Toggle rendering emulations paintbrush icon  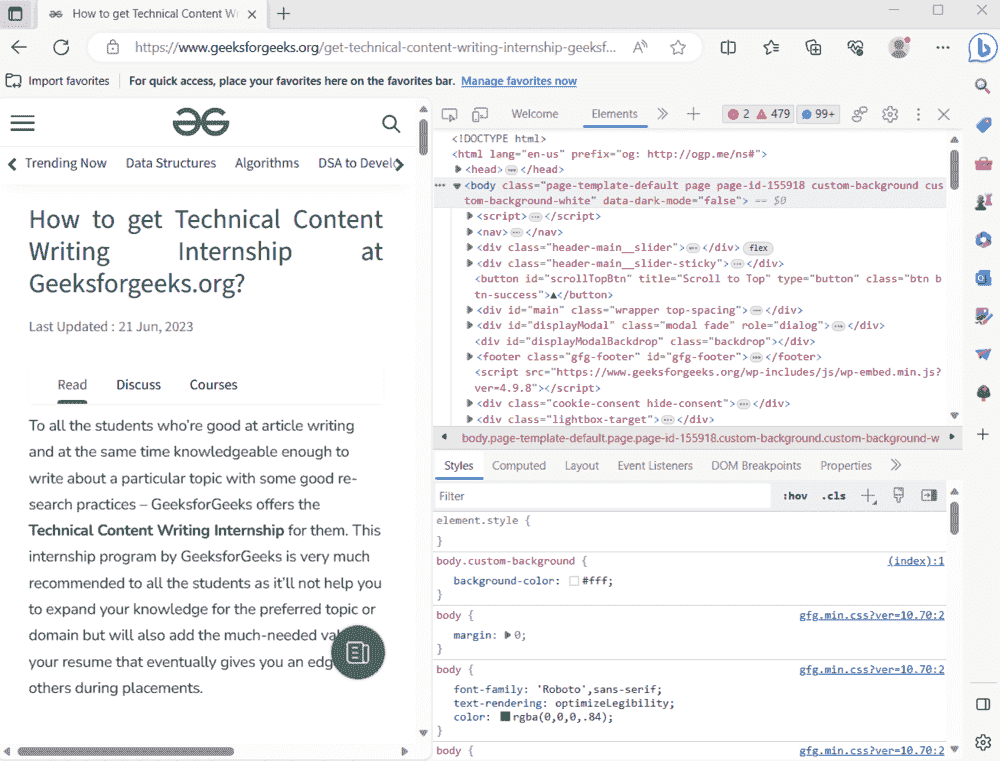pyautogui.click(x=899, y=496)
